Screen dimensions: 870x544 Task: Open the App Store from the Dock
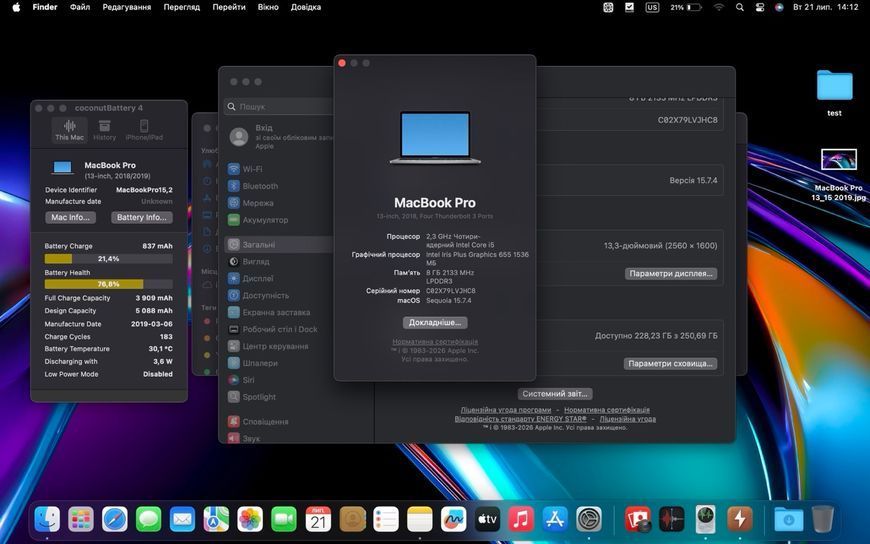555,520
